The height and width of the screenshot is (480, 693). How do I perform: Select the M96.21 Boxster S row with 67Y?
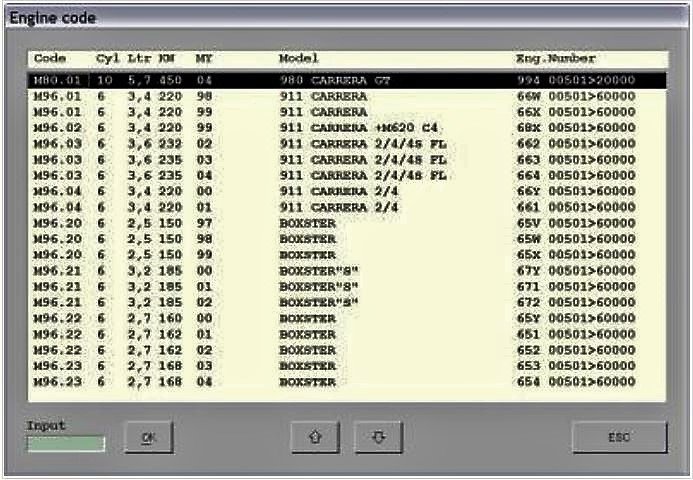[x=347, y=271]
